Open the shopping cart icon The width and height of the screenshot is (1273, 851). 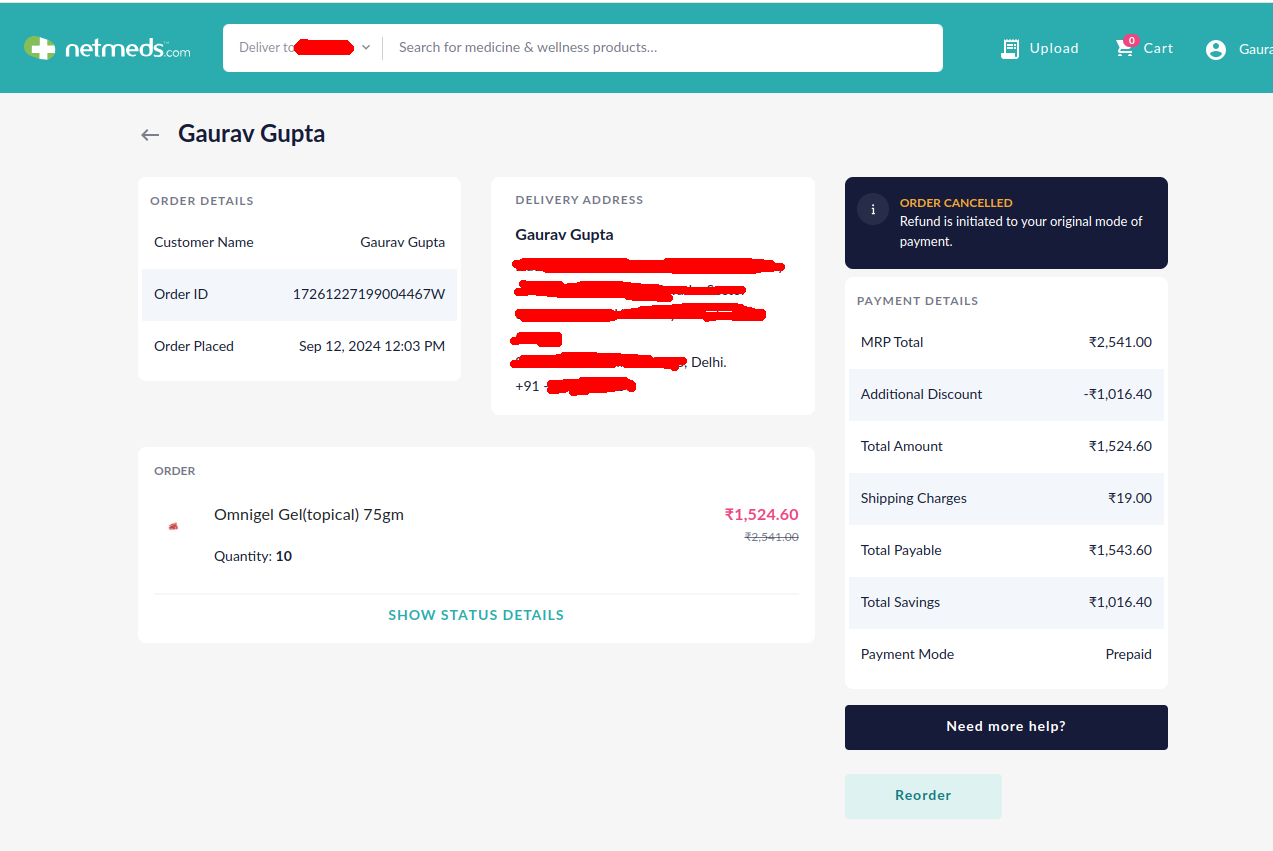1125,49
